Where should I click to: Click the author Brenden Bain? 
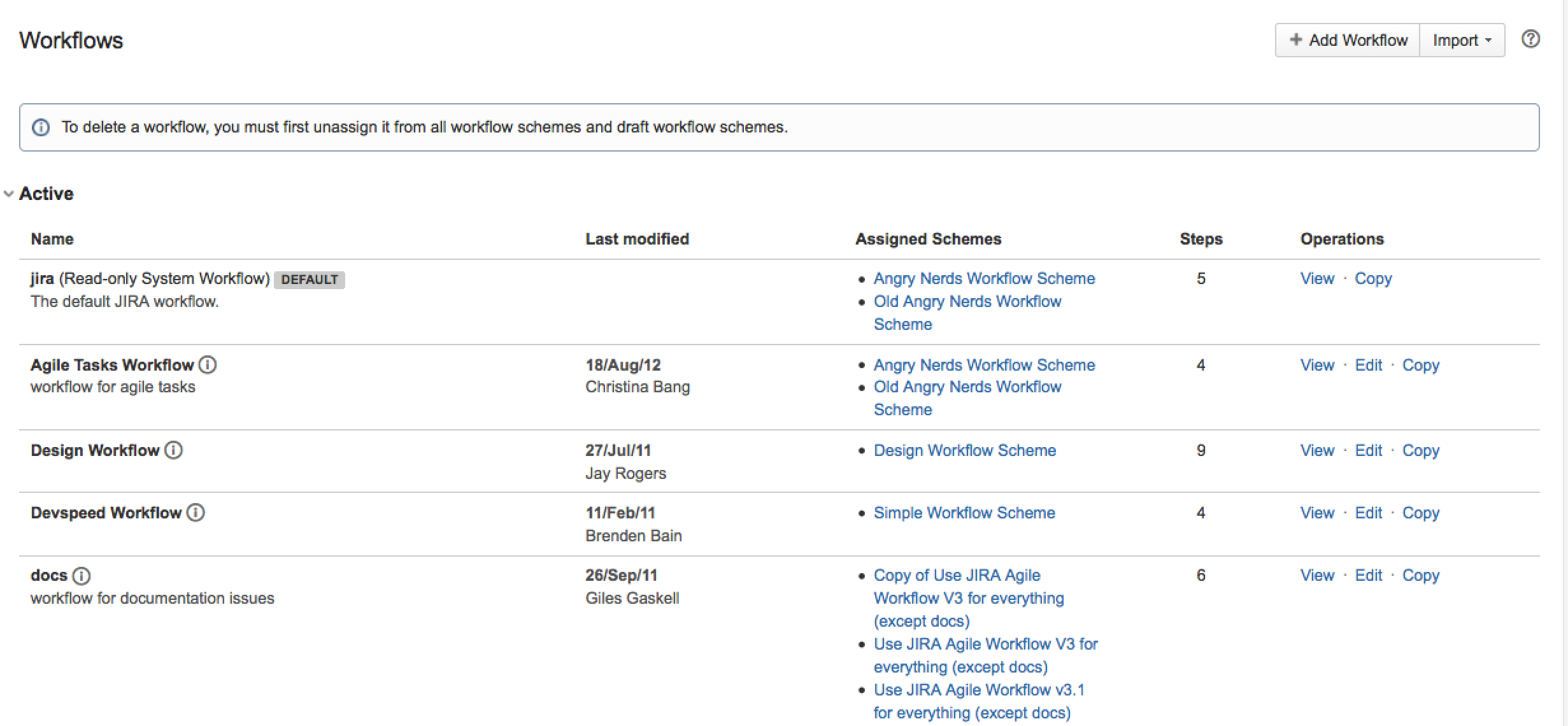[x=634, y=536]
